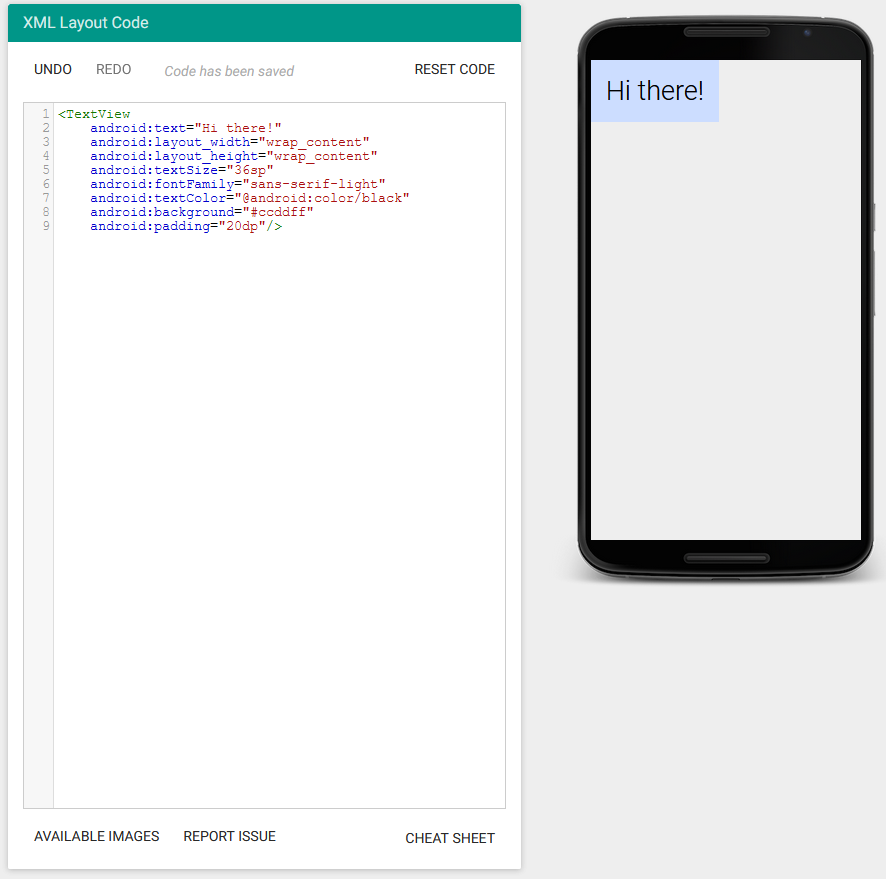Click the phone's front camera lens

(x=807, y=32)
